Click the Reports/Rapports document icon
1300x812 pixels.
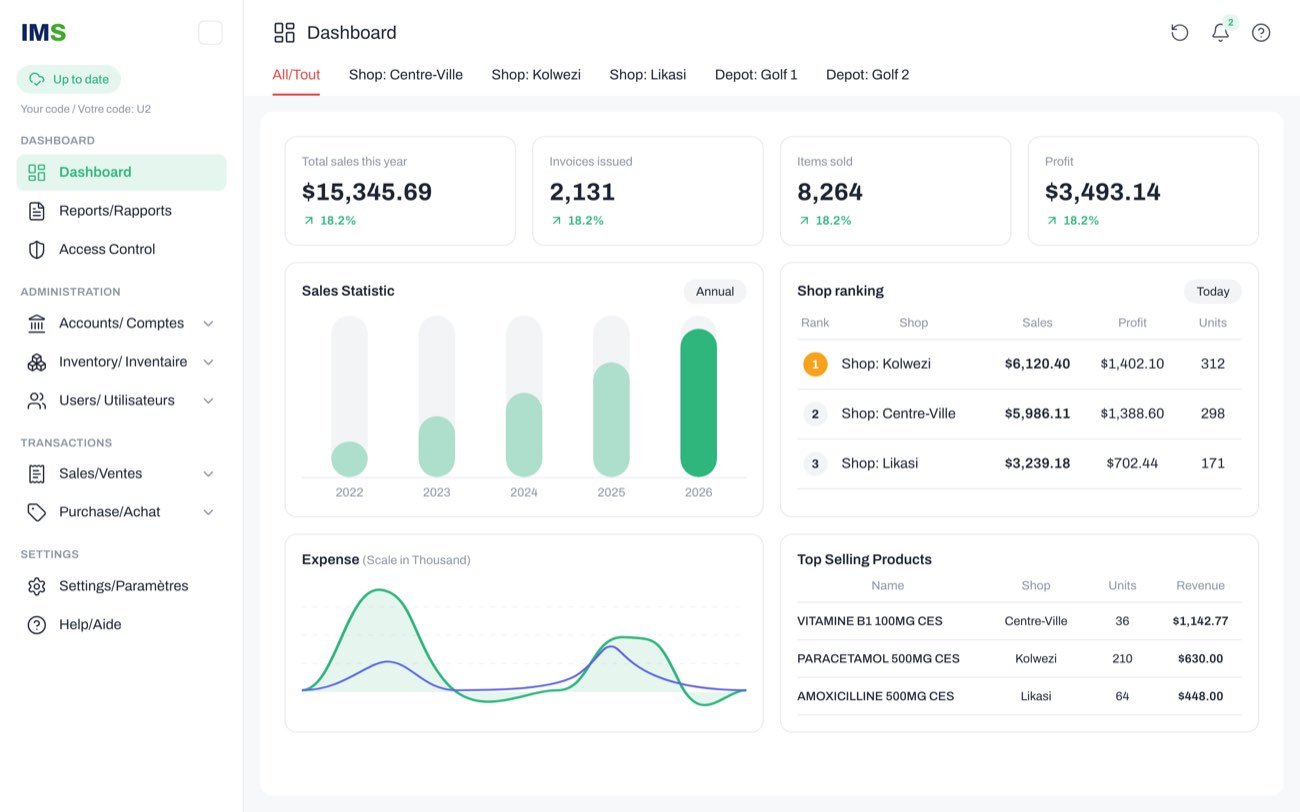[37, 211]
